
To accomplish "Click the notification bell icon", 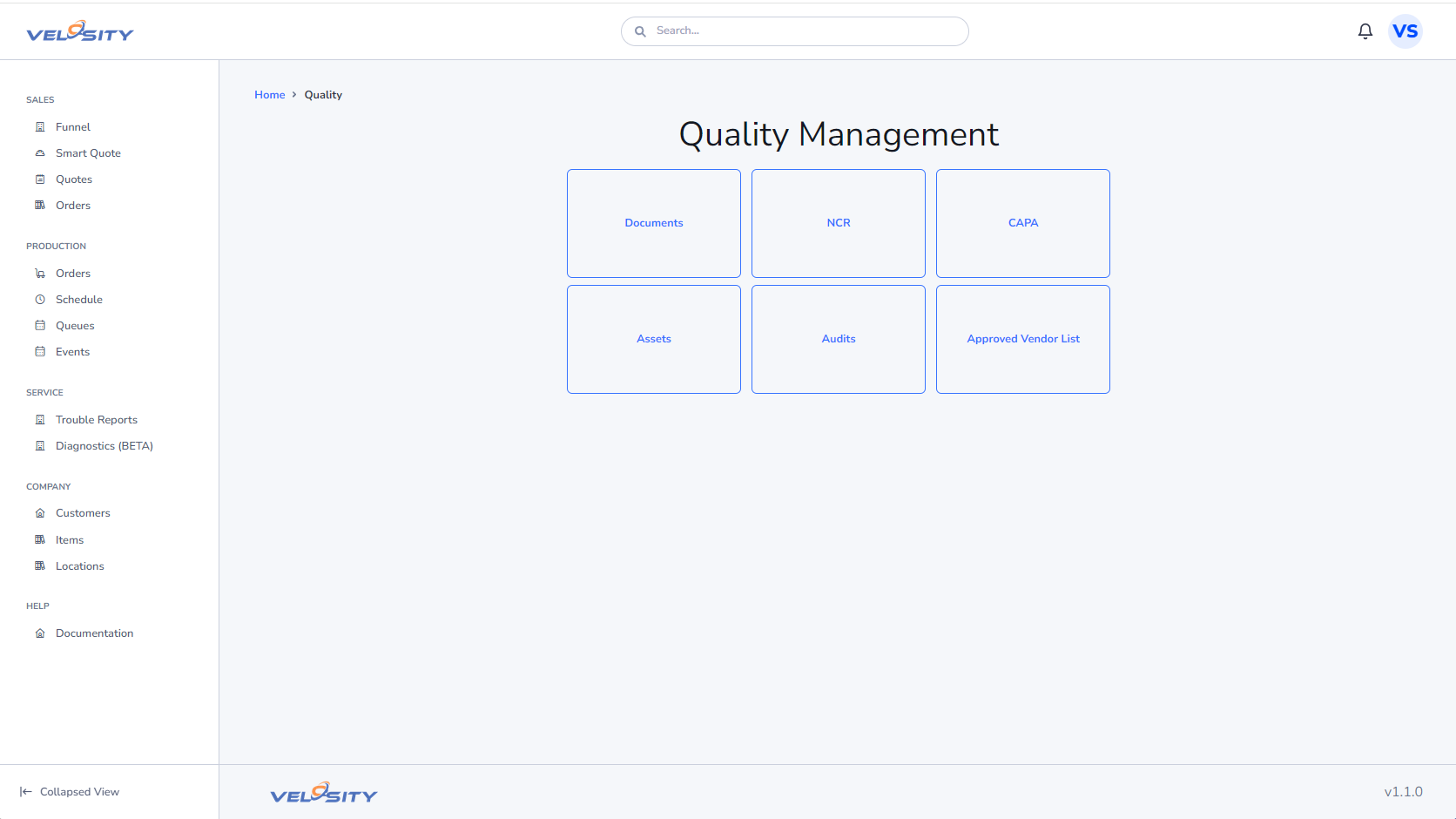I will pyautogui.click(x=1365, y=31).
